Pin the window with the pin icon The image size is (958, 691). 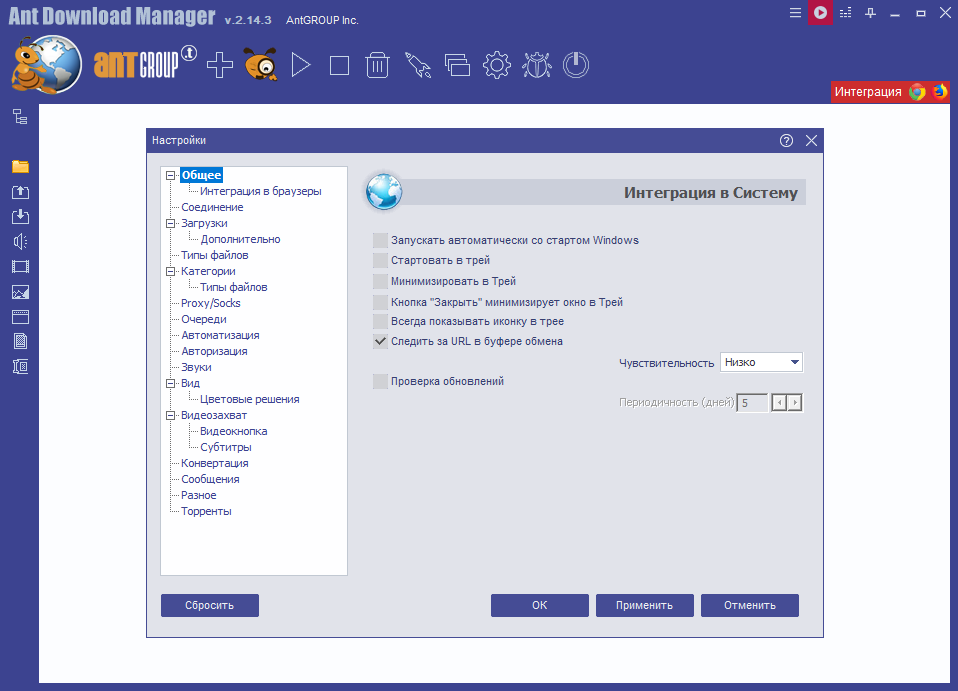(x=871, y=13)
